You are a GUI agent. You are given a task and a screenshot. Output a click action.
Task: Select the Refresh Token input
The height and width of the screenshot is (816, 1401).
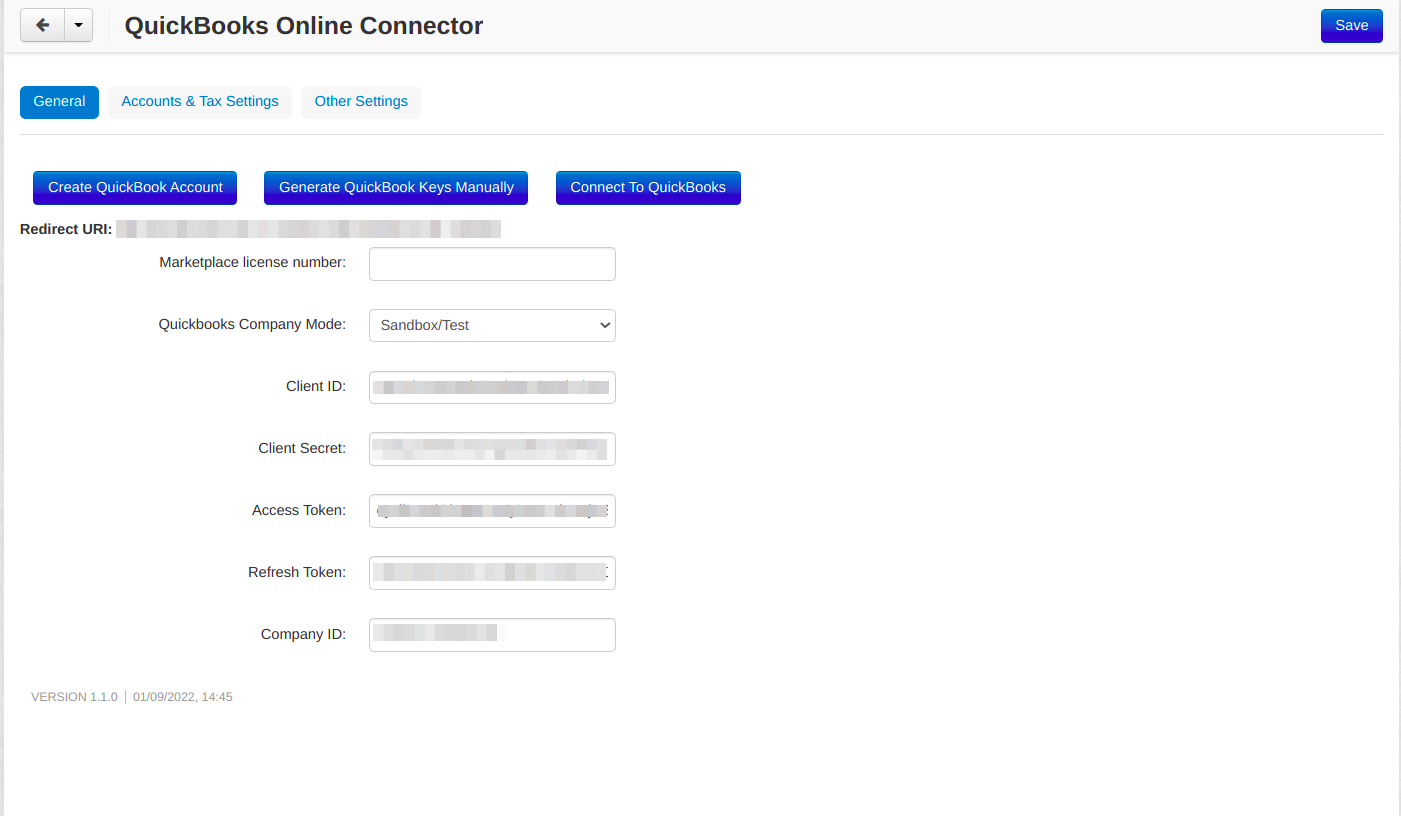pyautogui.click(x=492, y=573)
